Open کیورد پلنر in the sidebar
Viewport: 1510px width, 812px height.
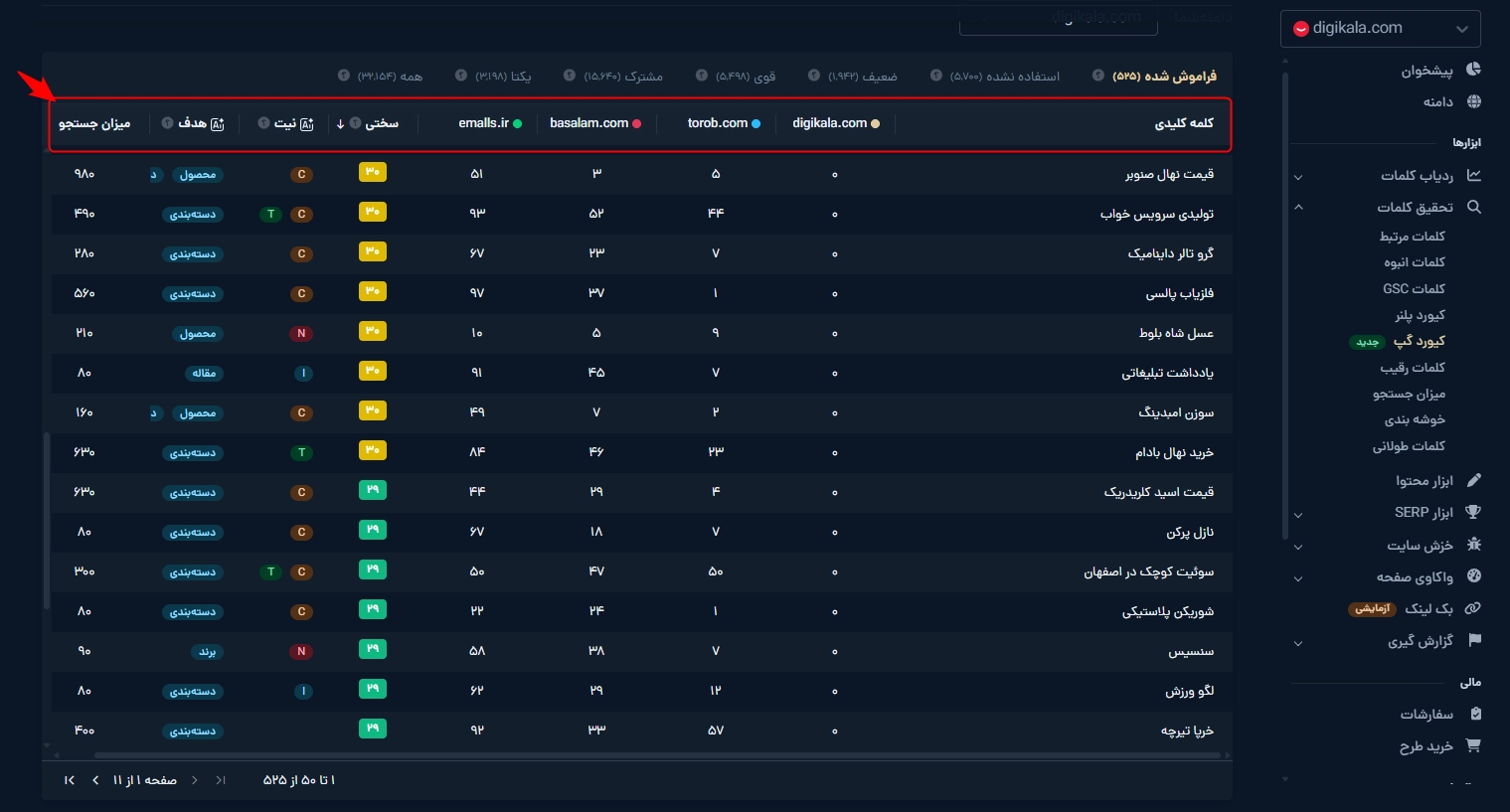pos(1420,315)
